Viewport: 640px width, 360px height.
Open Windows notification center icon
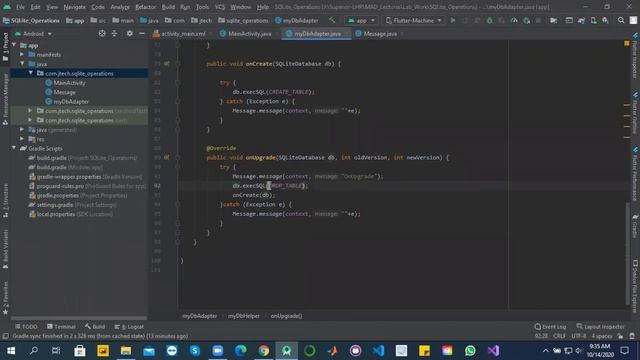[624, 351]
